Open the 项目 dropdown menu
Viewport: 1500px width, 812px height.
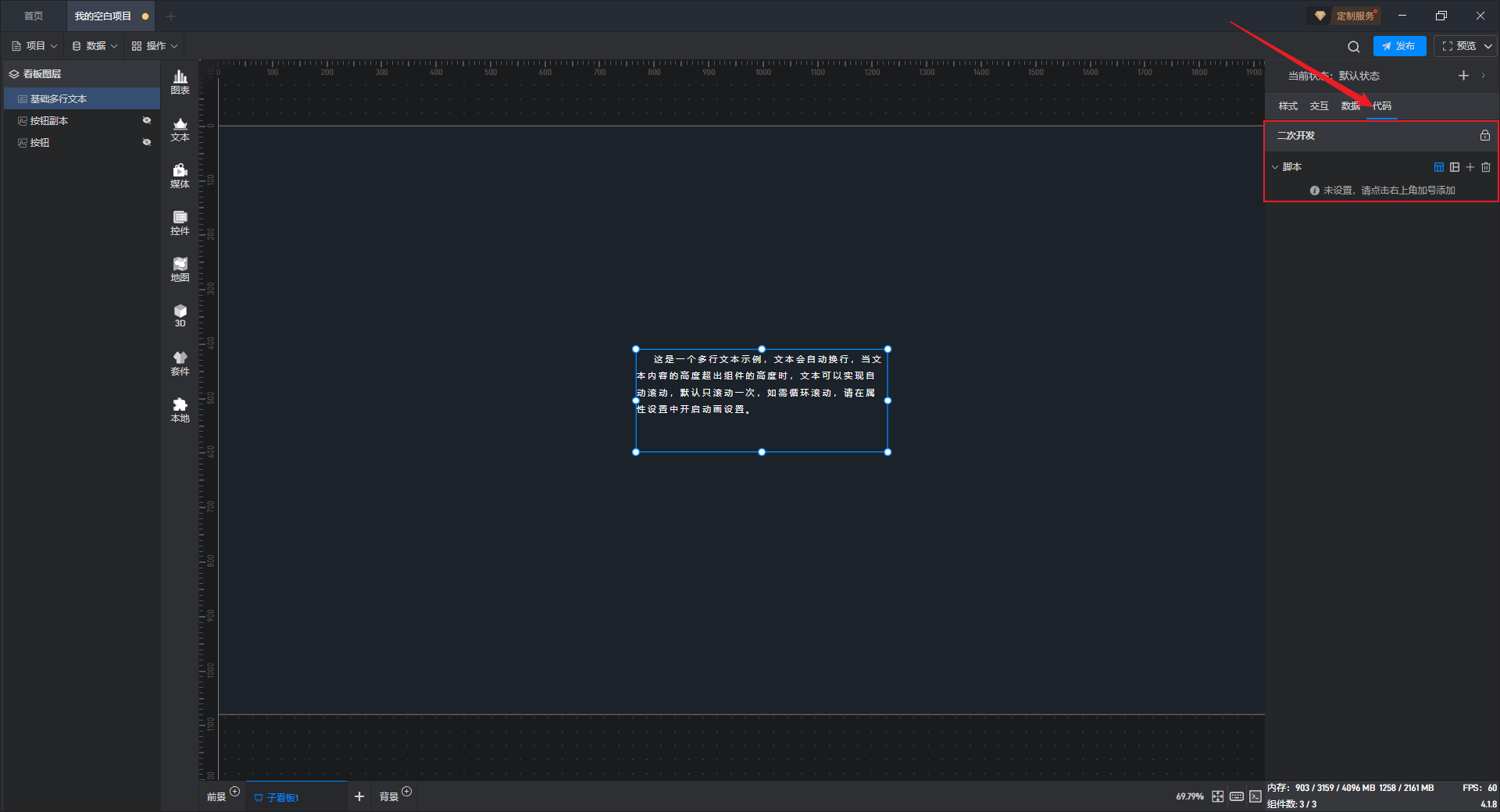[34, 46]
